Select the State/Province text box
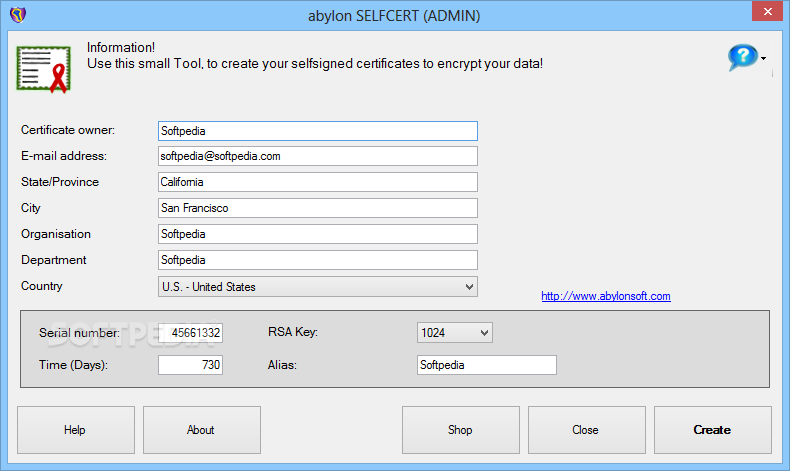The height and width of the screenshot is (471, 790). click(317, 182)
